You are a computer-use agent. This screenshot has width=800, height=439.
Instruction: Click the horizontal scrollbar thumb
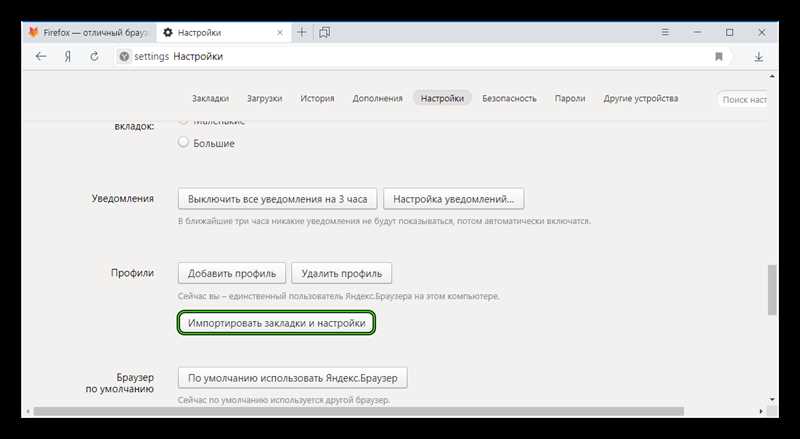[x=359, y=411]
